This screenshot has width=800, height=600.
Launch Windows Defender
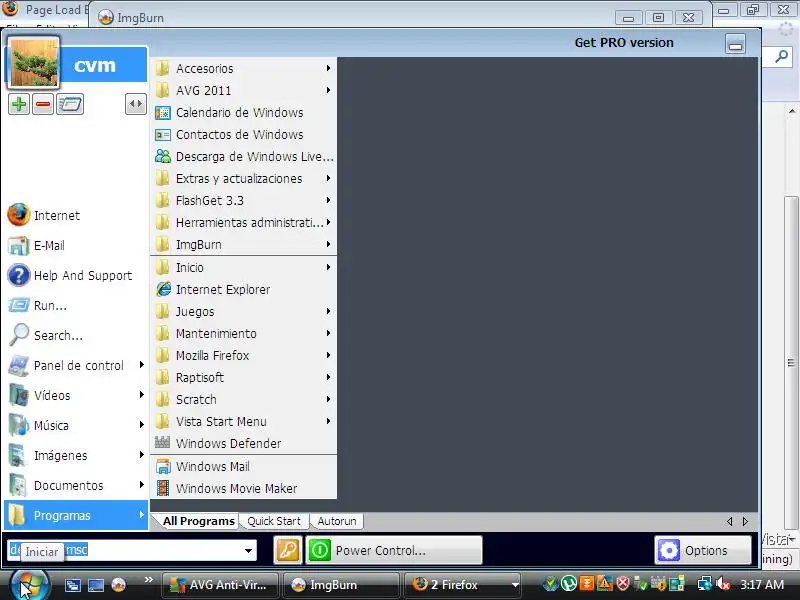pos(243,443)
